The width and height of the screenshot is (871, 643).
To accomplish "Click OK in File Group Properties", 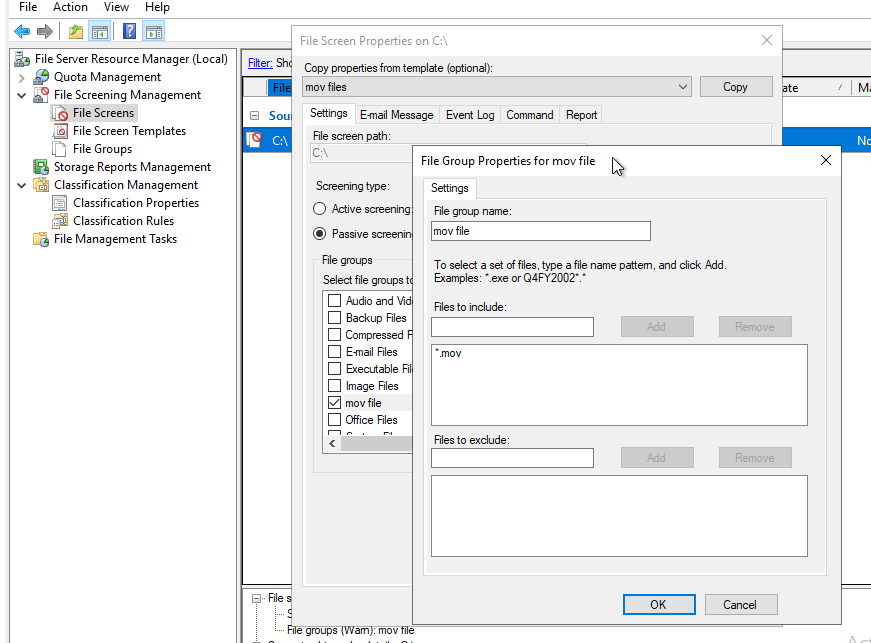I will click(x=658, y=605).
